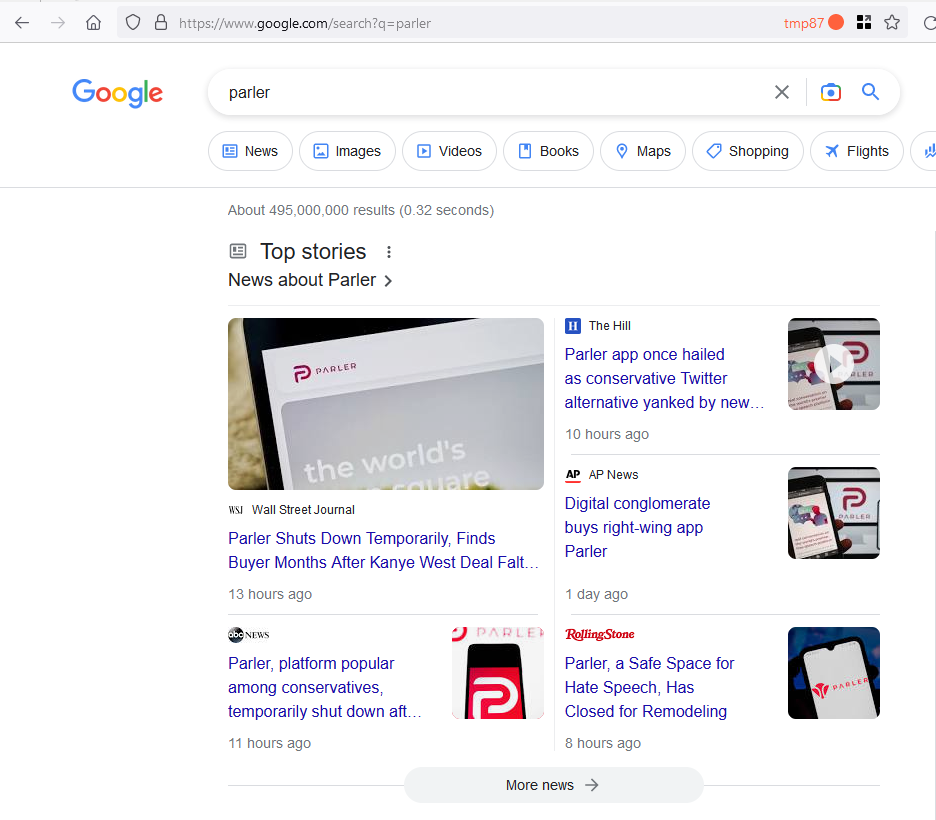The height and width of the screenshot is (820, 936).
Task: Click the '8 hours ago' timestamp
Action: click(x=603, y=744)
